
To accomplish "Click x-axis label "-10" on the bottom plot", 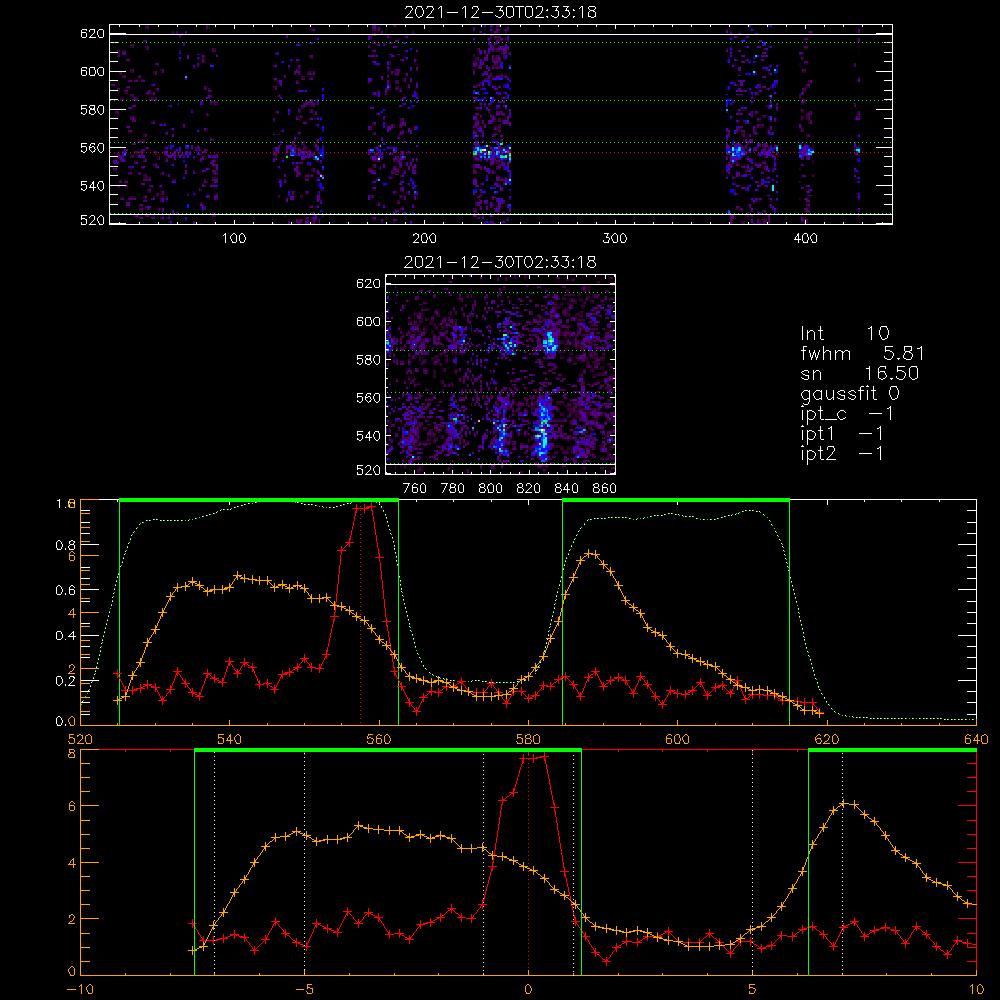I will pos(80,990).
